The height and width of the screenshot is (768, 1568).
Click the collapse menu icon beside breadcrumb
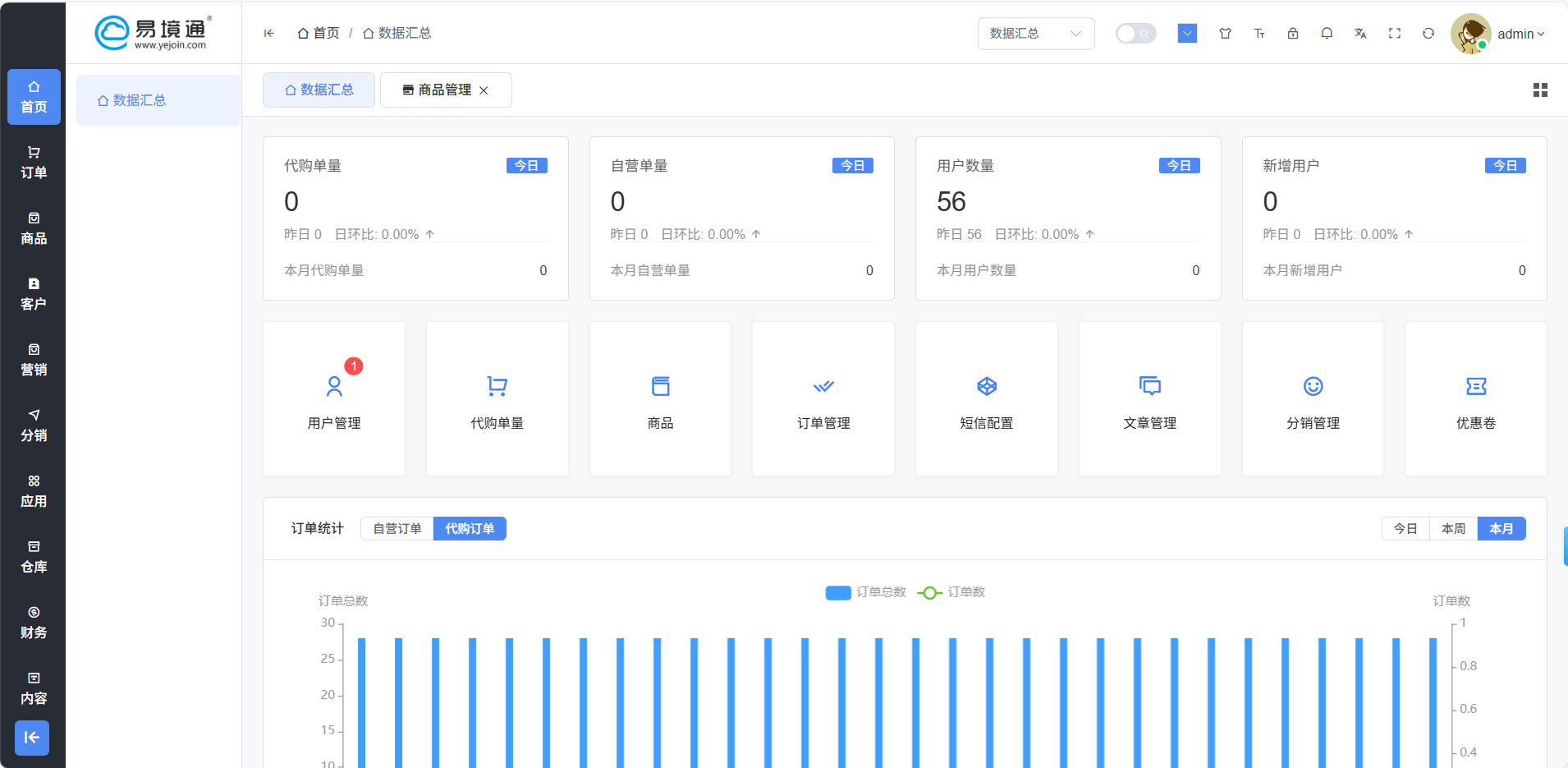pyautogui.click(x=268, y=33)
